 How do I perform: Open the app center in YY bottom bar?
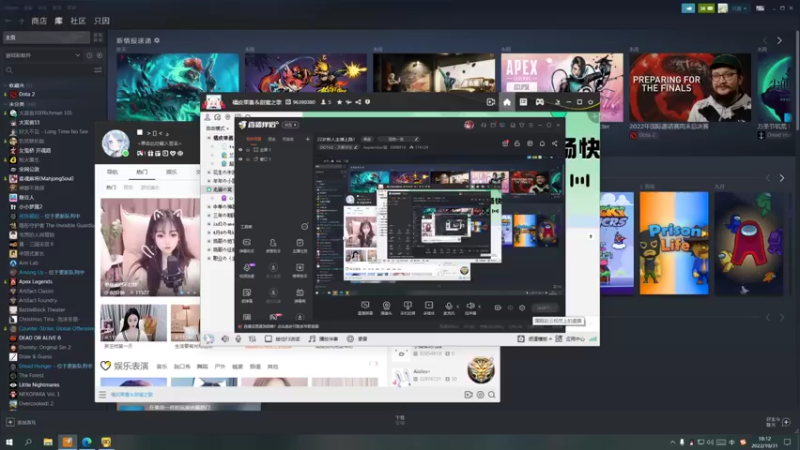tap(570, 339)
